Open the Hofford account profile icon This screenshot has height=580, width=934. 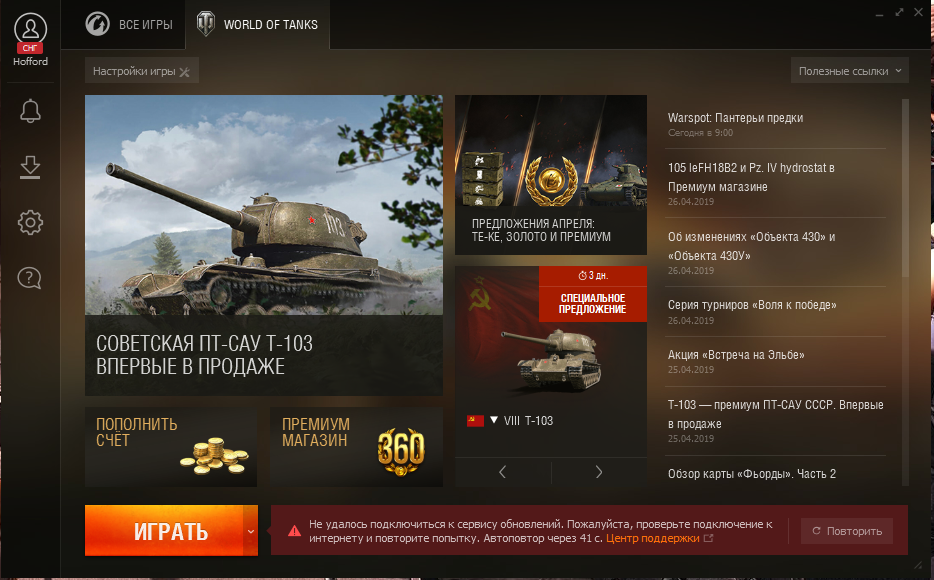click(x=30, y=30)
